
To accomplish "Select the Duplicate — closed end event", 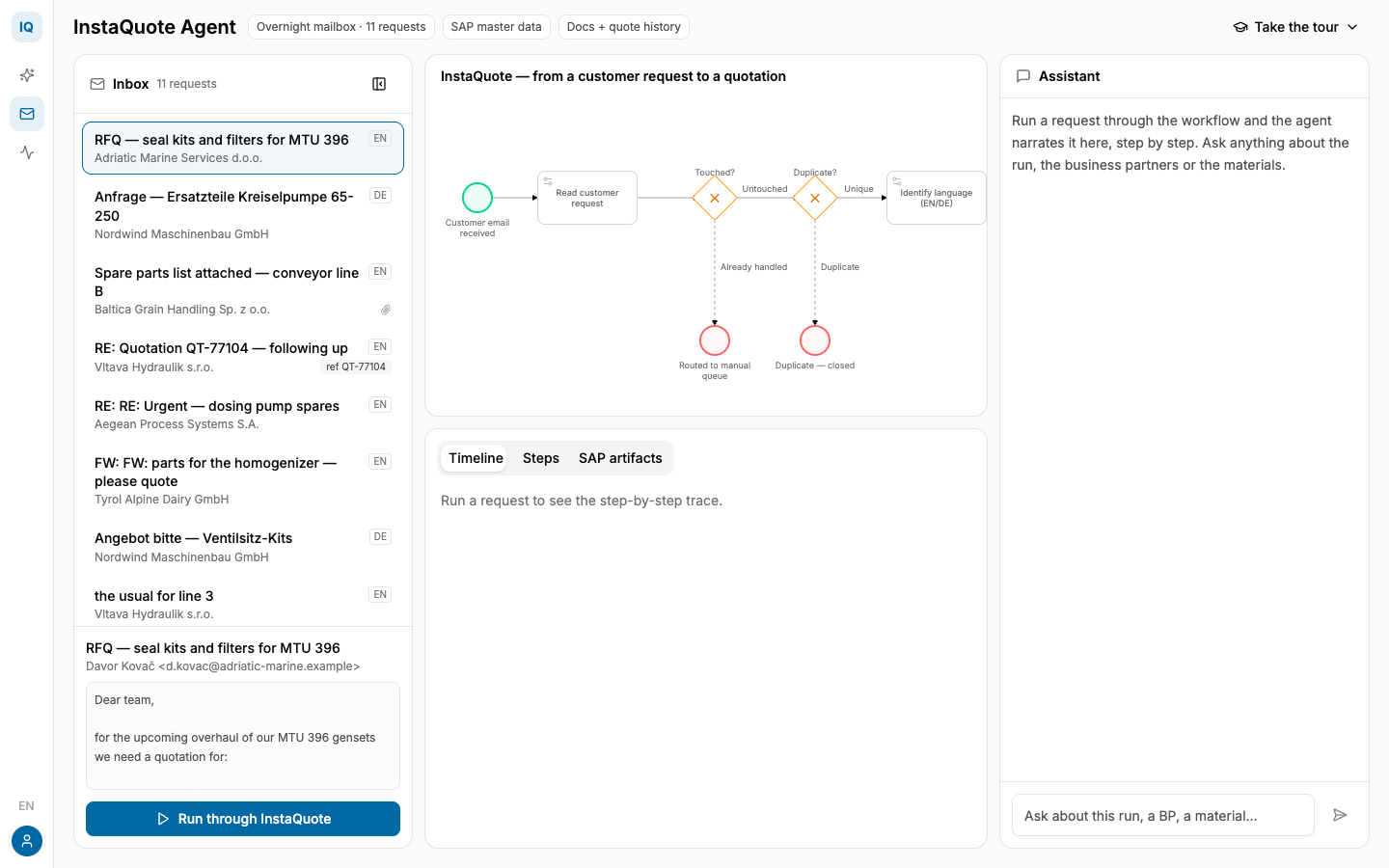I will click(815, 340).
